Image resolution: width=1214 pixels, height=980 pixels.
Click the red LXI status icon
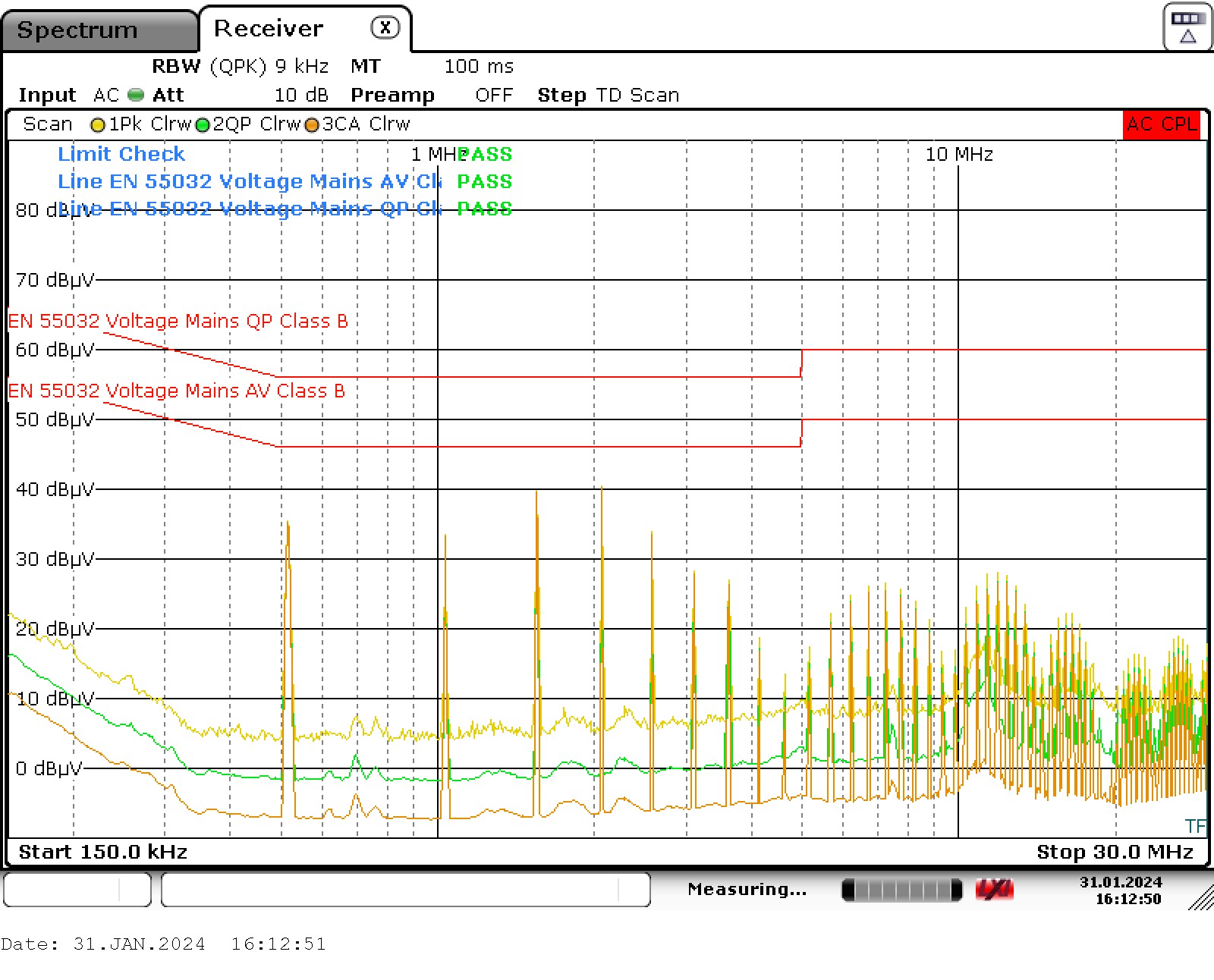click(994, 890)
